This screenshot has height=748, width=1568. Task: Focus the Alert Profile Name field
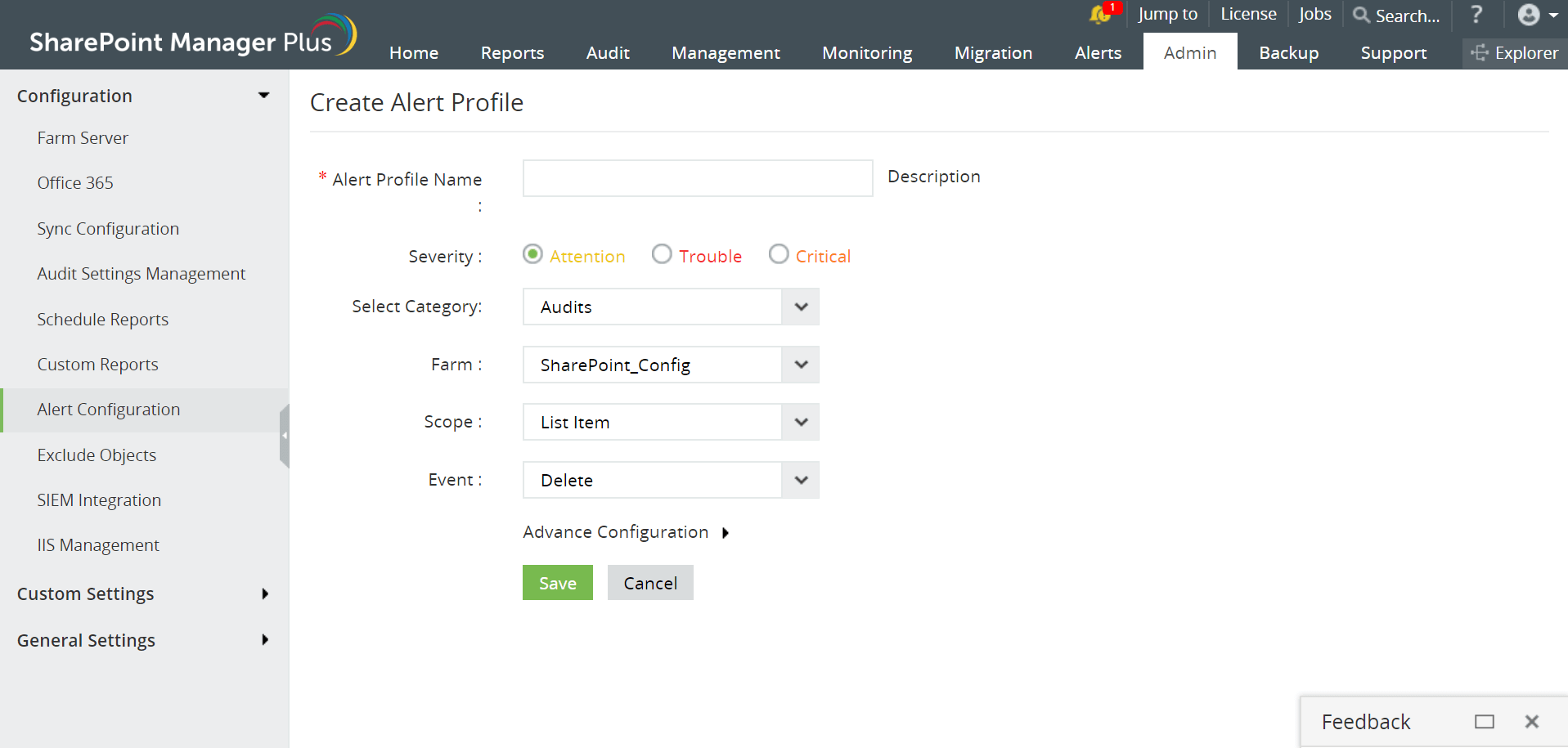coord(698,178)
